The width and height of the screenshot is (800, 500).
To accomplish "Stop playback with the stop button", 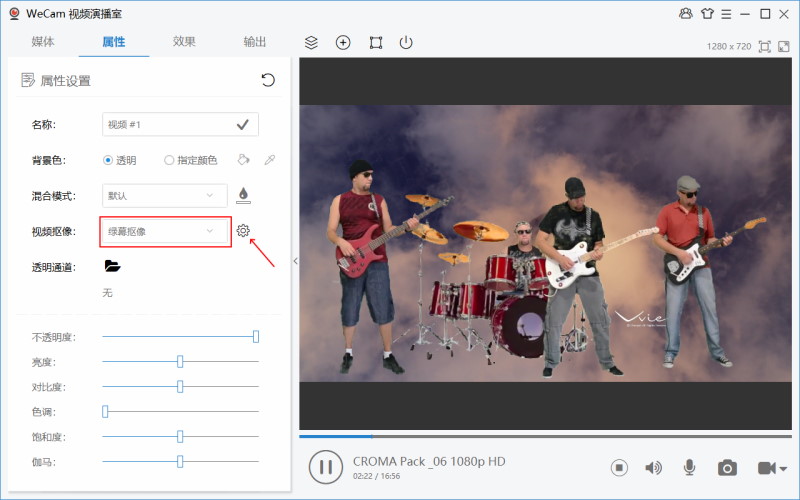I will (x=619, y=467).
